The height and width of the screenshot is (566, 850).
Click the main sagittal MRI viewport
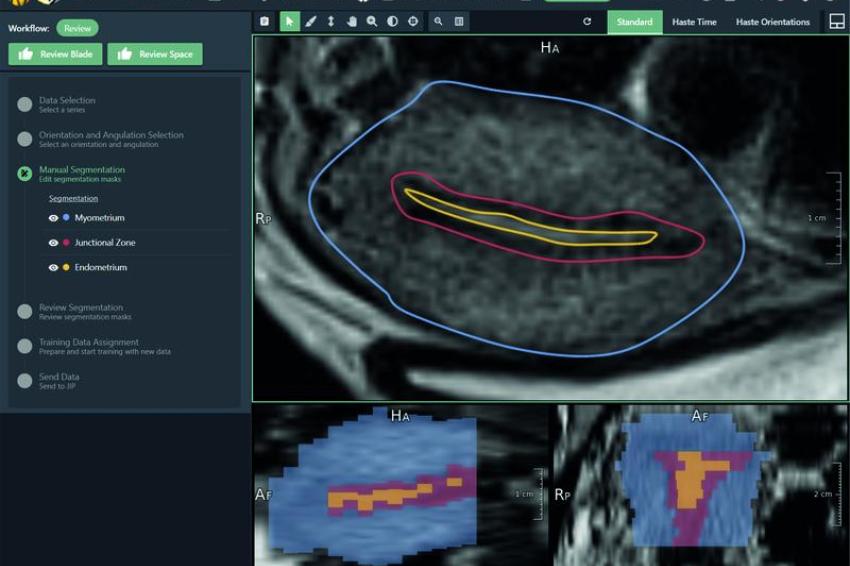[550, 218]
